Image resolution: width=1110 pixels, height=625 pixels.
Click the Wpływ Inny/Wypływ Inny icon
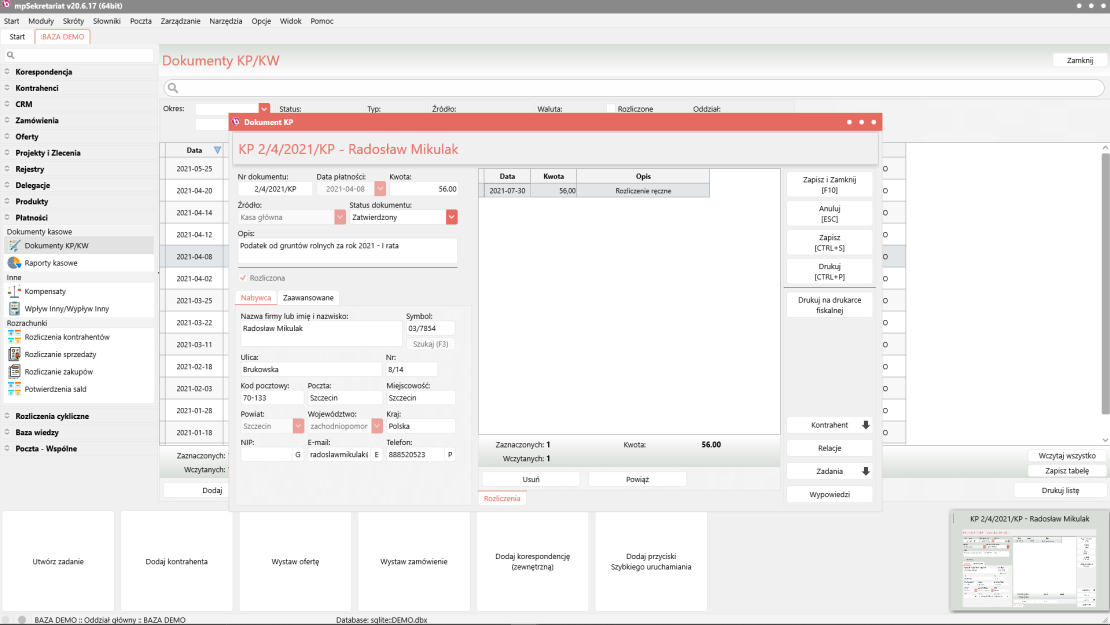coord(15,309)
